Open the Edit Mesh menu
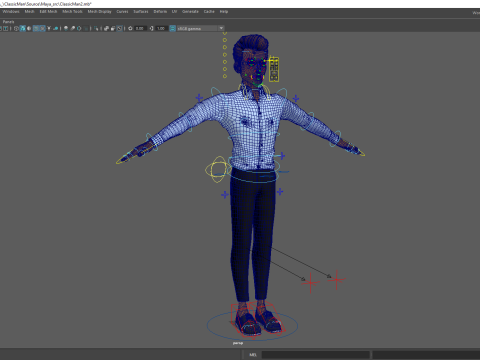Screen dimensions: 480x360 [x=48, y=11]
